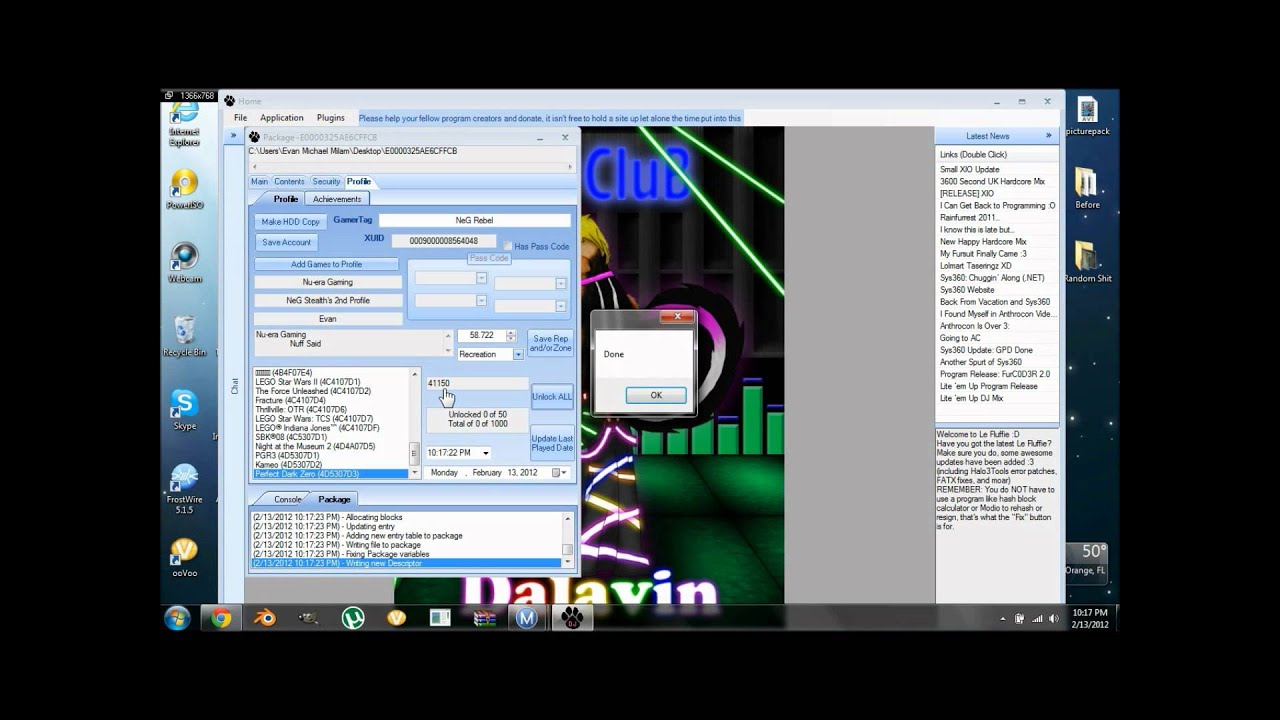
Task: Open network status in system tray
Action: coord(1036,619)
